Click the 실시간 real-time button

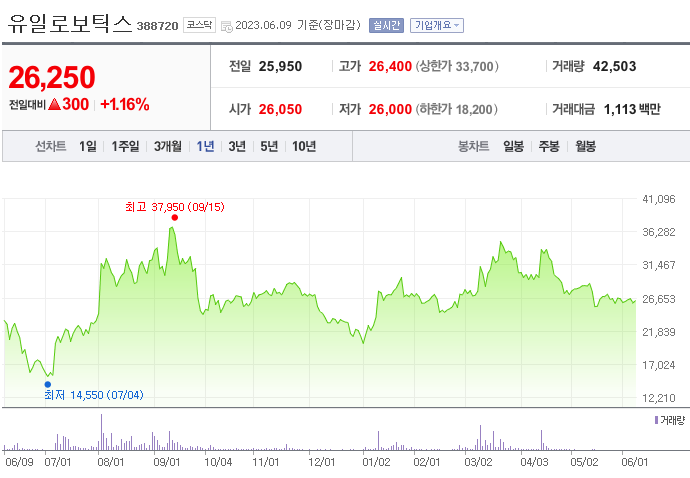386,26
